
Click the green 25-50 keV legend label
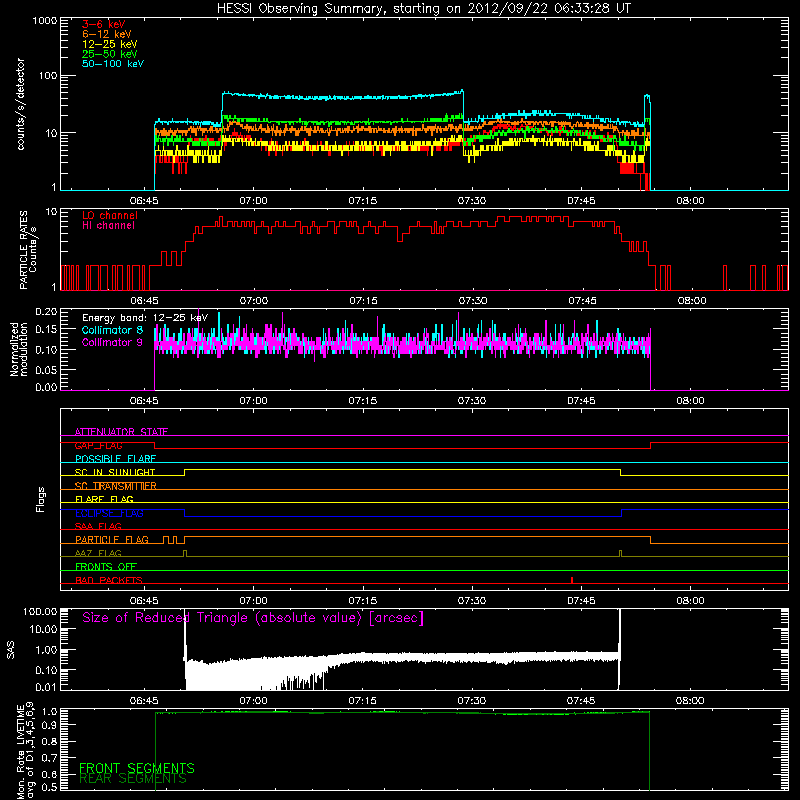(x=110, y=54)
